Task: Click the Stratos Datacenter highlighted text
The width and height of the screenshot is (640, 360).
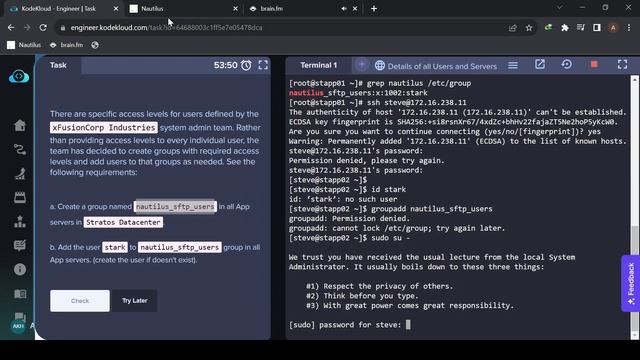Action: (123, 222)
